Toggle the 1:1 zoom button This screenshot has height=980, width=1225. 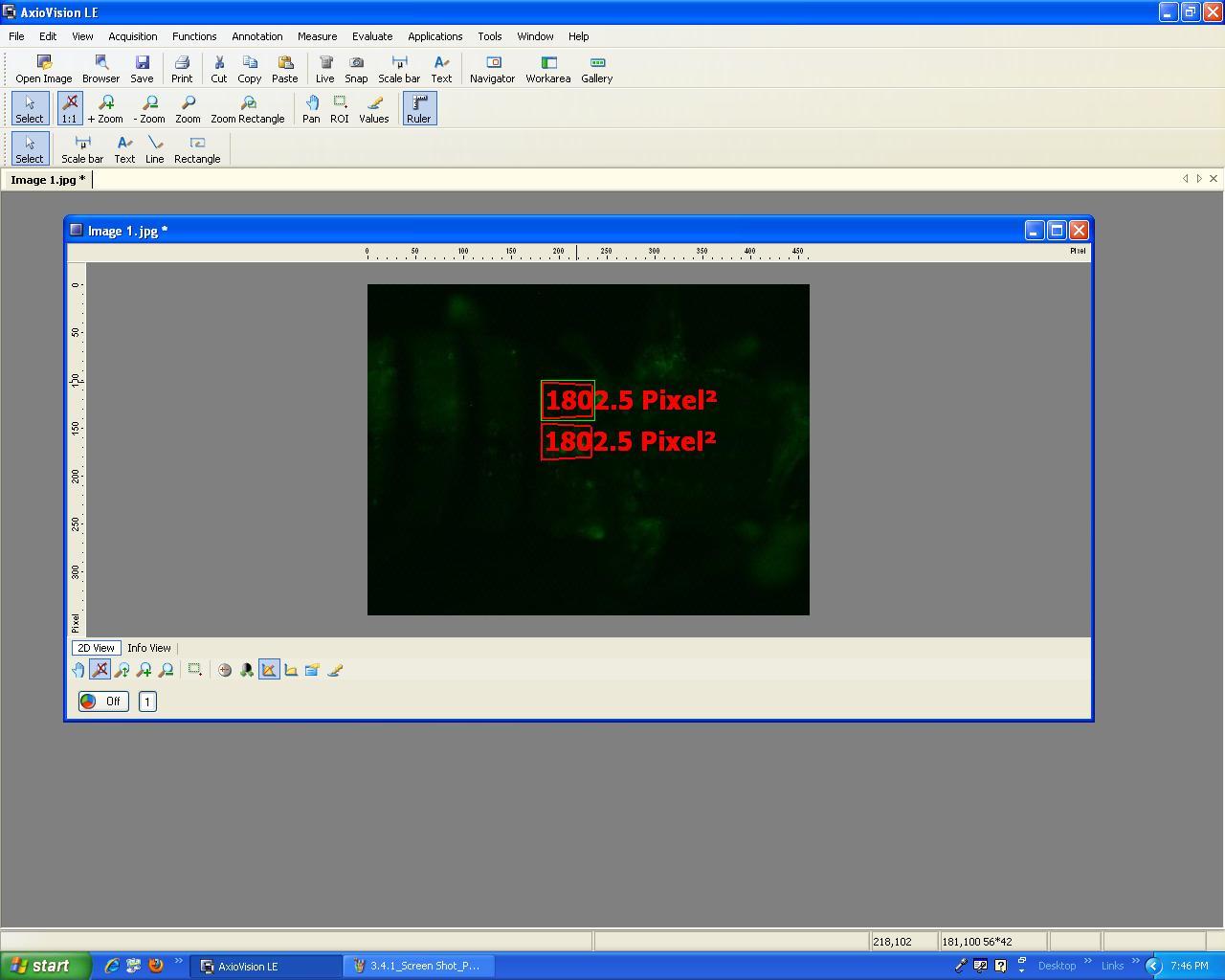click(69, 109)
